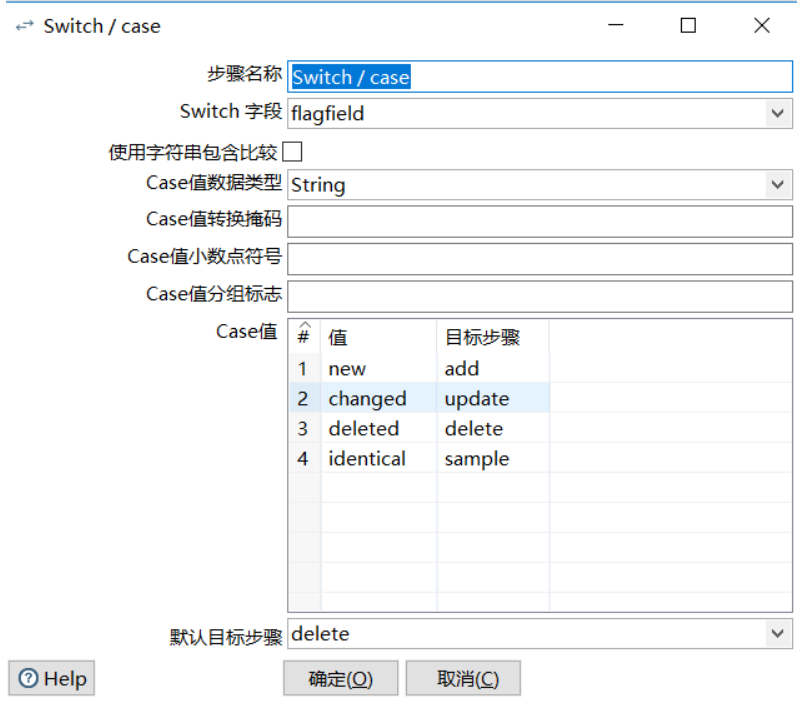Close the Switch / case dialog

point(762,25)
